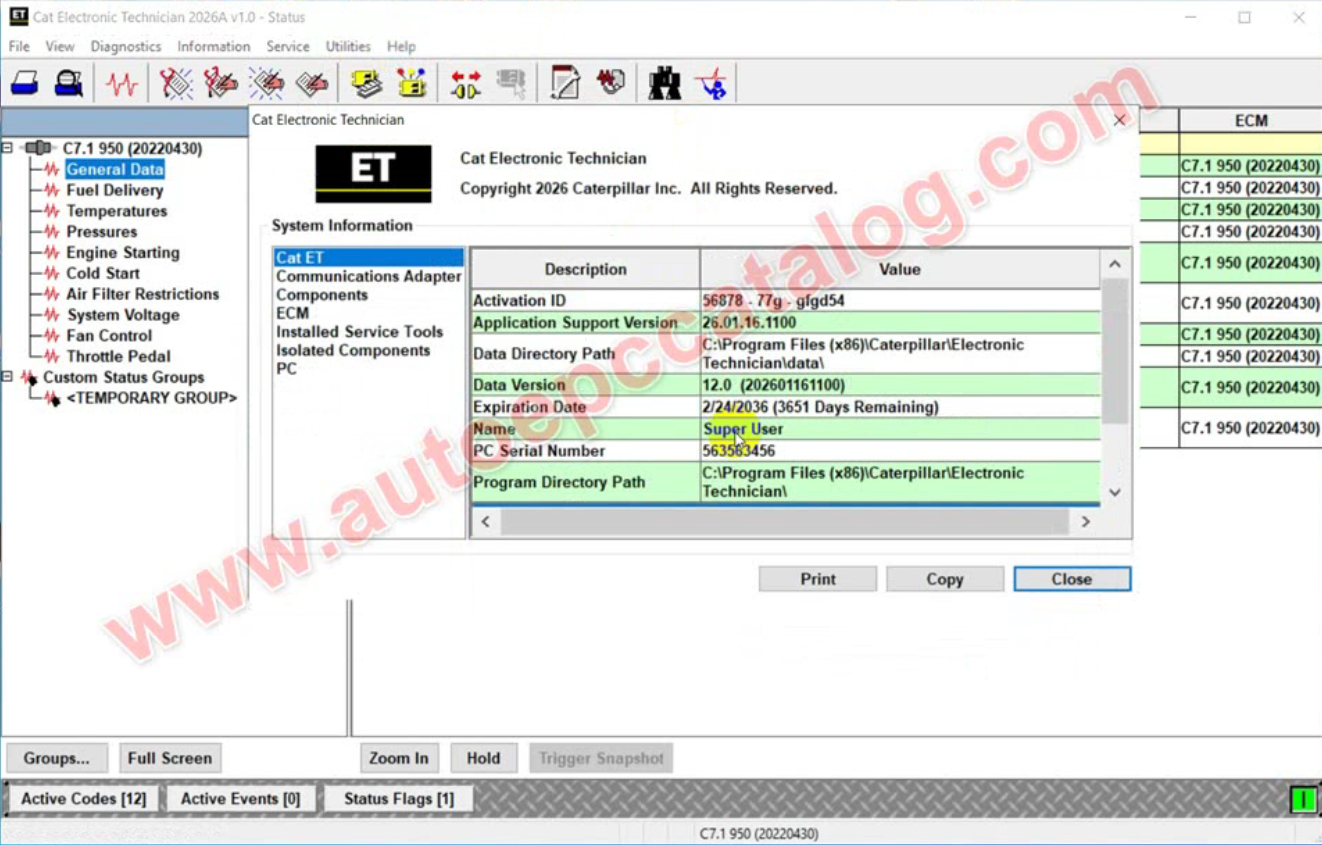Click the Print toolbar icon
This screenshot has width=1322, height=845.
tap(24, 84)
